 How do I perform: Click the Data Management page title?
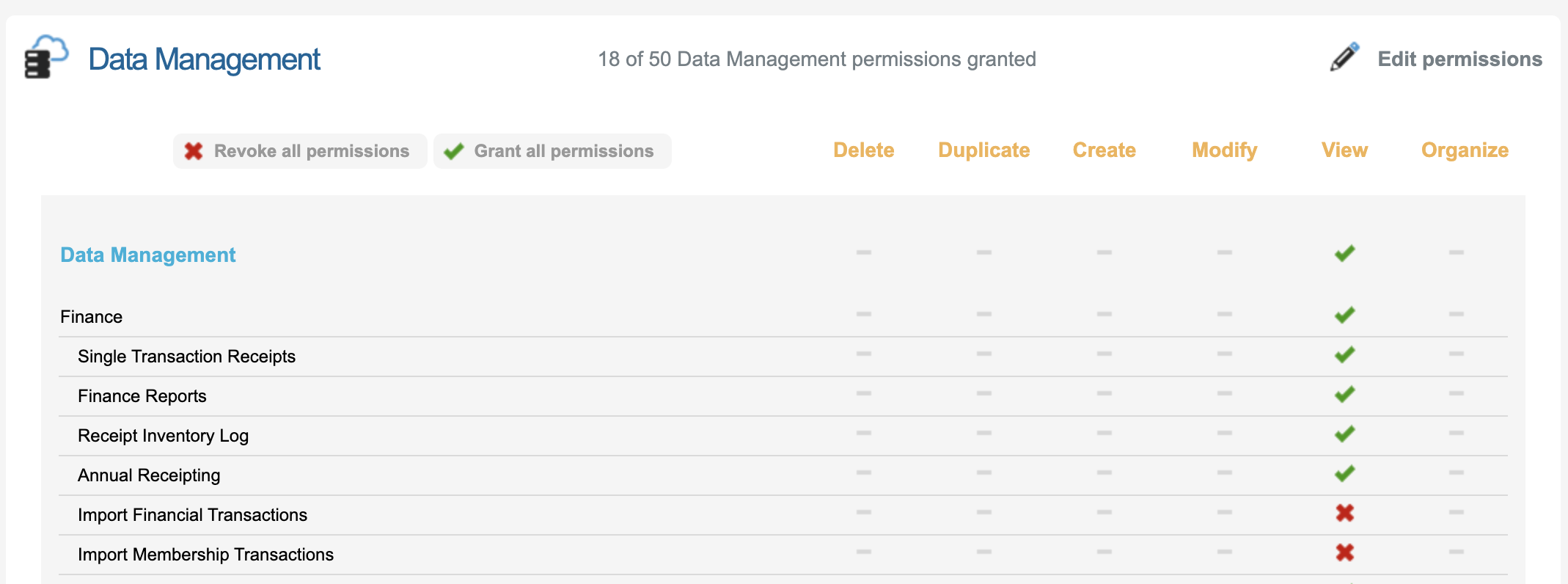click(204, 59)
